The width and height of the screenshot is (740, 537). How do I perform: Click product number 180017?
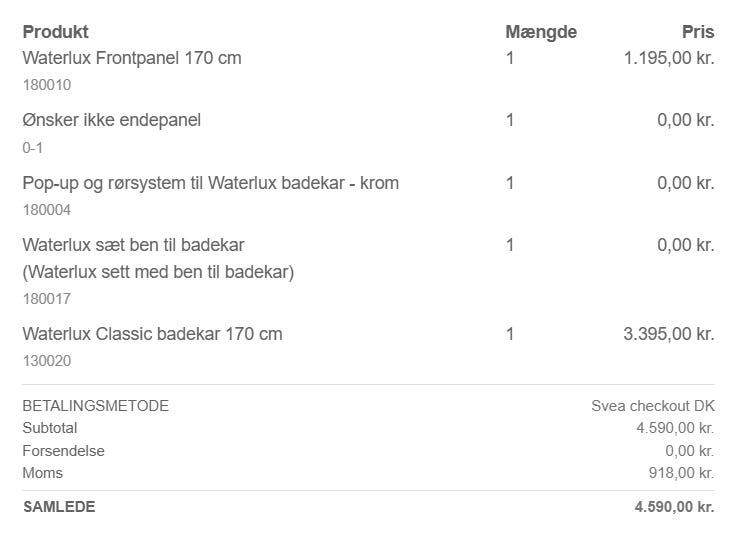tap(47, 298)
